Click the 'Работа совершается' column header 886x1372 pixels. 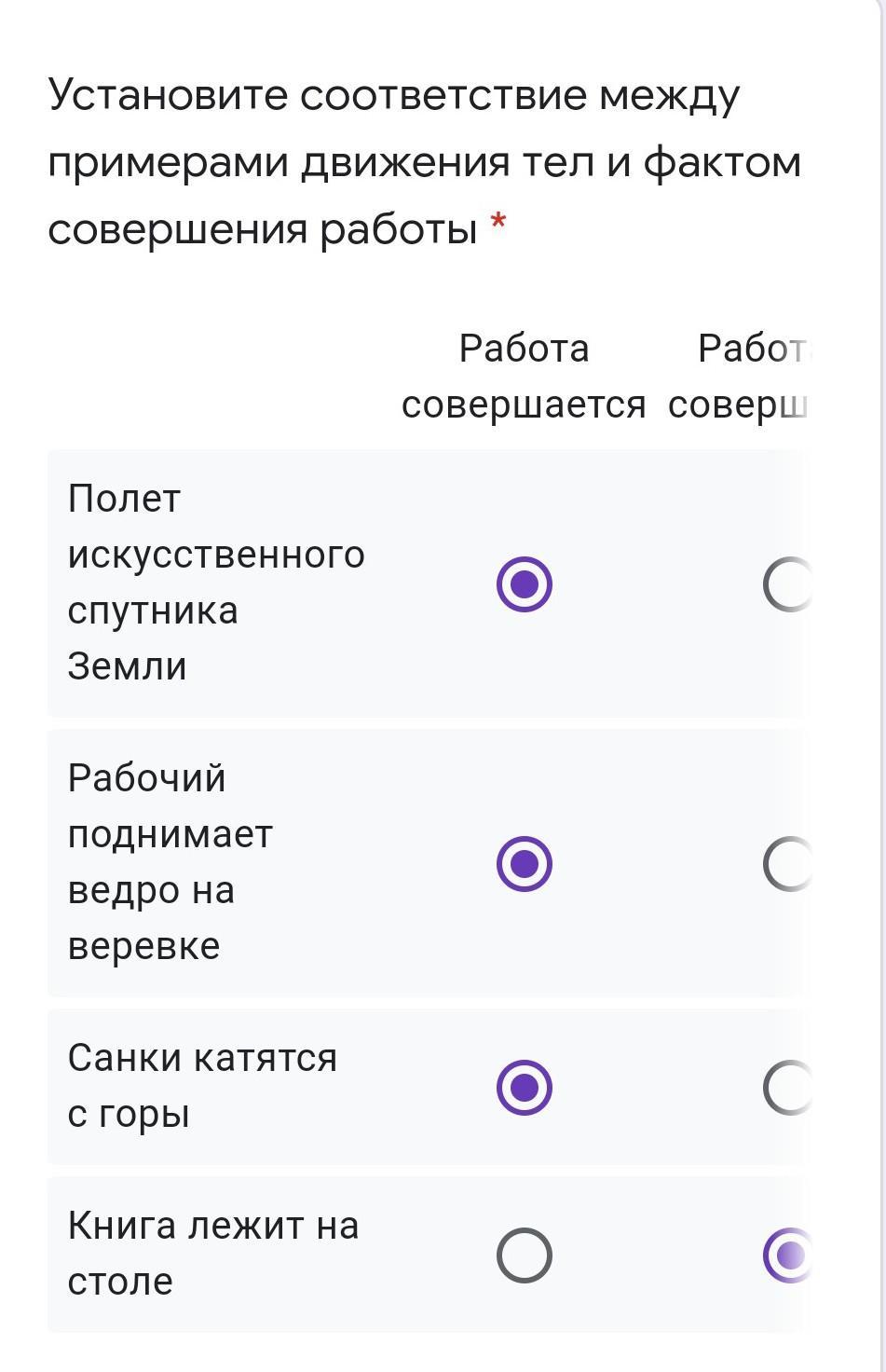524,377
